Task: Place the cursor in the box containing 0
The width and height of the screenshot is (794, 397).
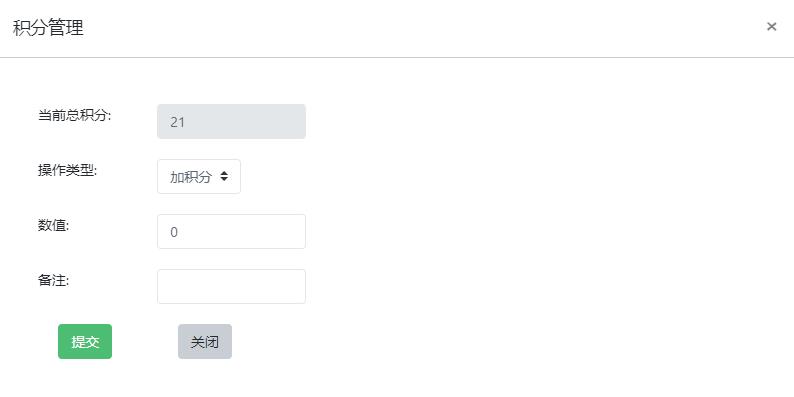Action: pos(231,231)
